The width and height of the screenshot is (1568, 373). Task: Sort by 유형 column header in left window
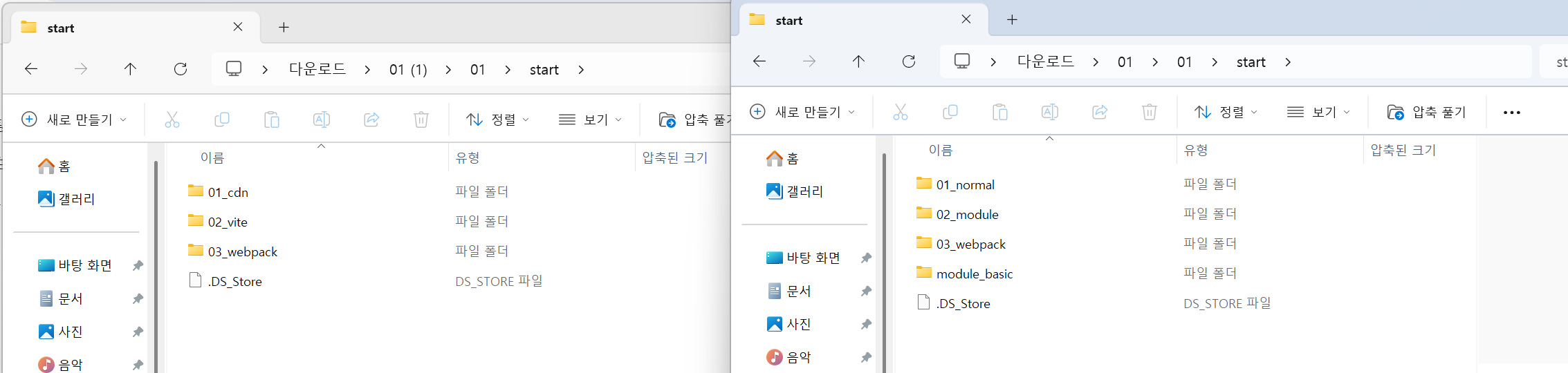tap(468, 157)
